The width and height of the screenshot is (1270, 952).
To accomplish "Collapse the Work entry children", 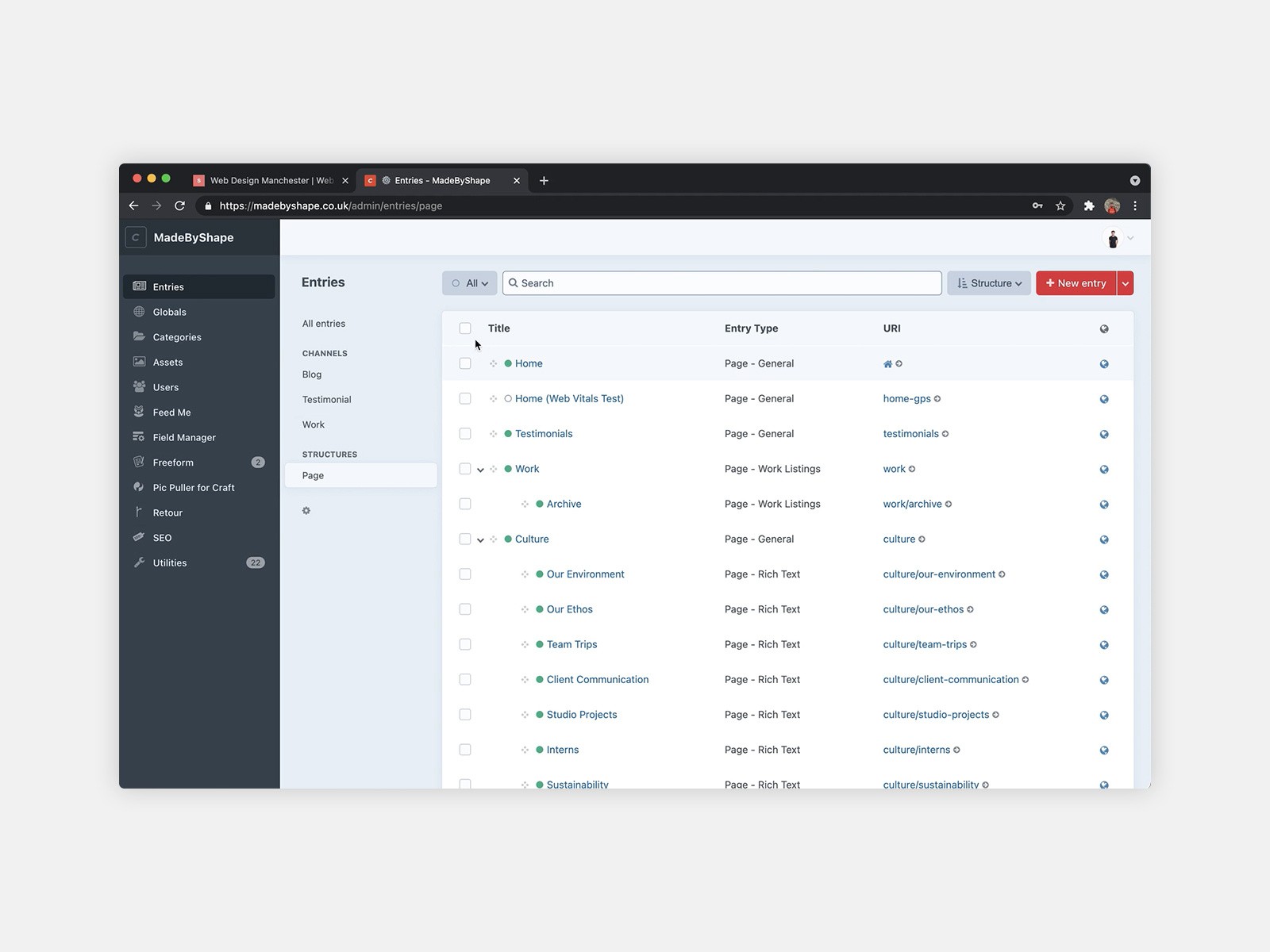I will coord(482,469).
